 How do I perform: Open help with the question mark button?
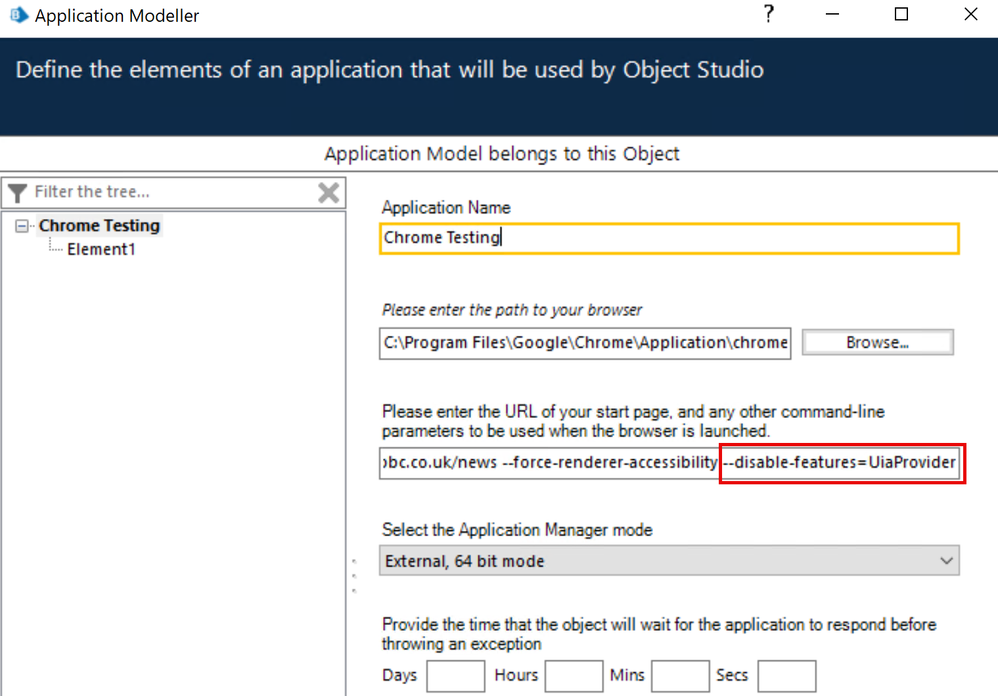[x=768, y=15]
